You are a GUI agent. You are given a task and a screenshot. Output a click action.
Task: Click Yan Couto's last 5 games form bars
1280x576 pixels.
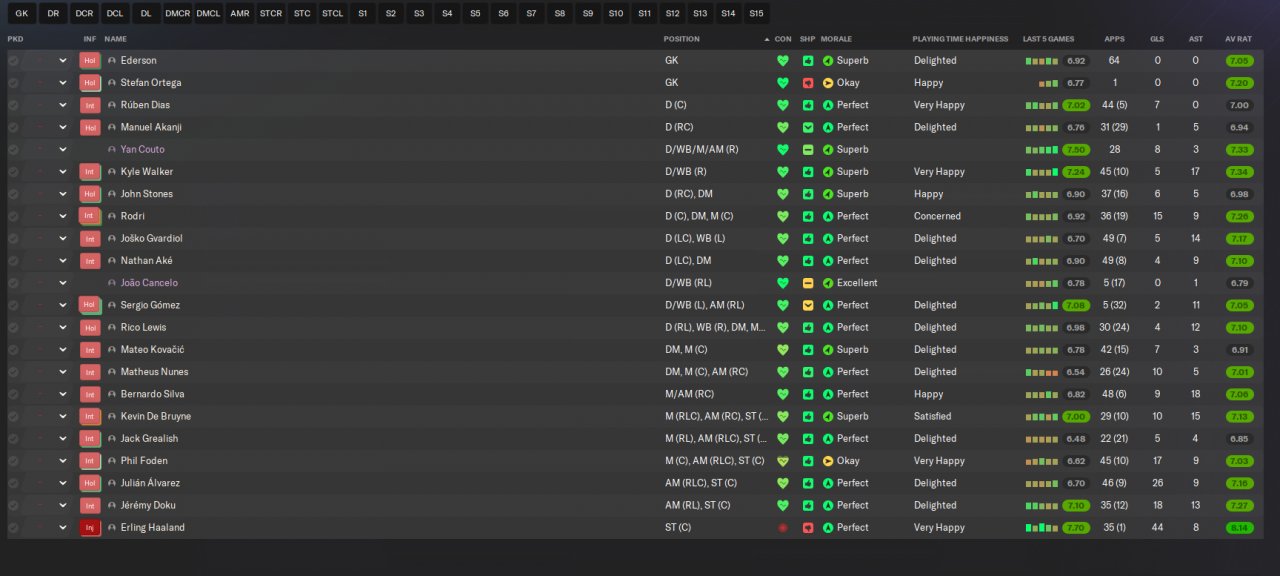(x=1041, y=150)
